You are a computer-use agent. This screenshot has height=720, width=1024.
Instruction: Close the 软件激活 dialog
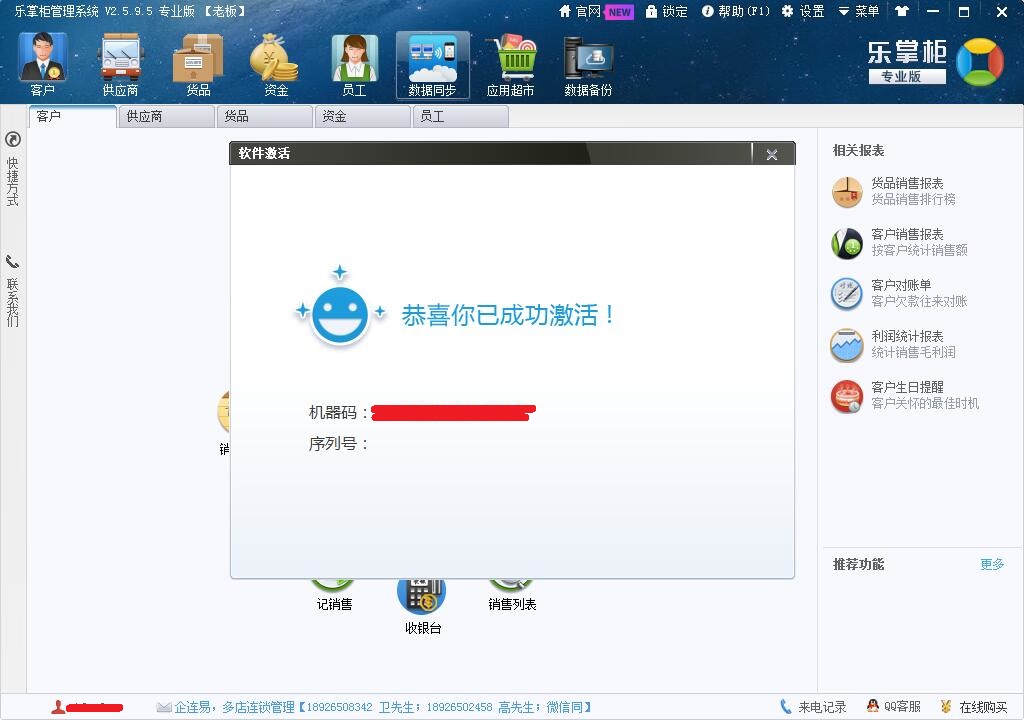(772, 154)
